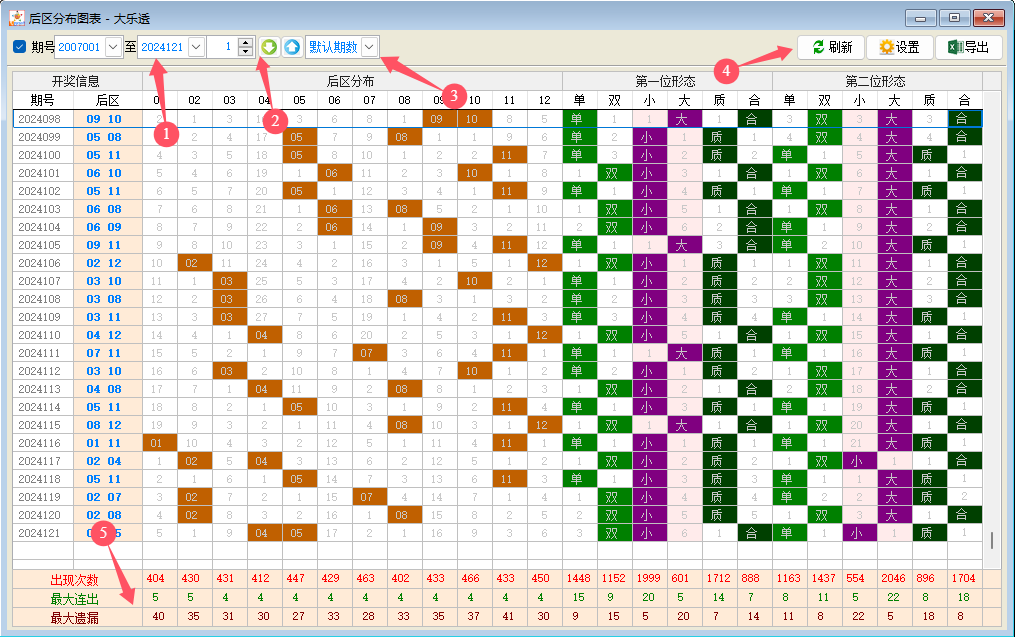Select row 2024110
Screen dimensions: 1015x637
[497, 335]
